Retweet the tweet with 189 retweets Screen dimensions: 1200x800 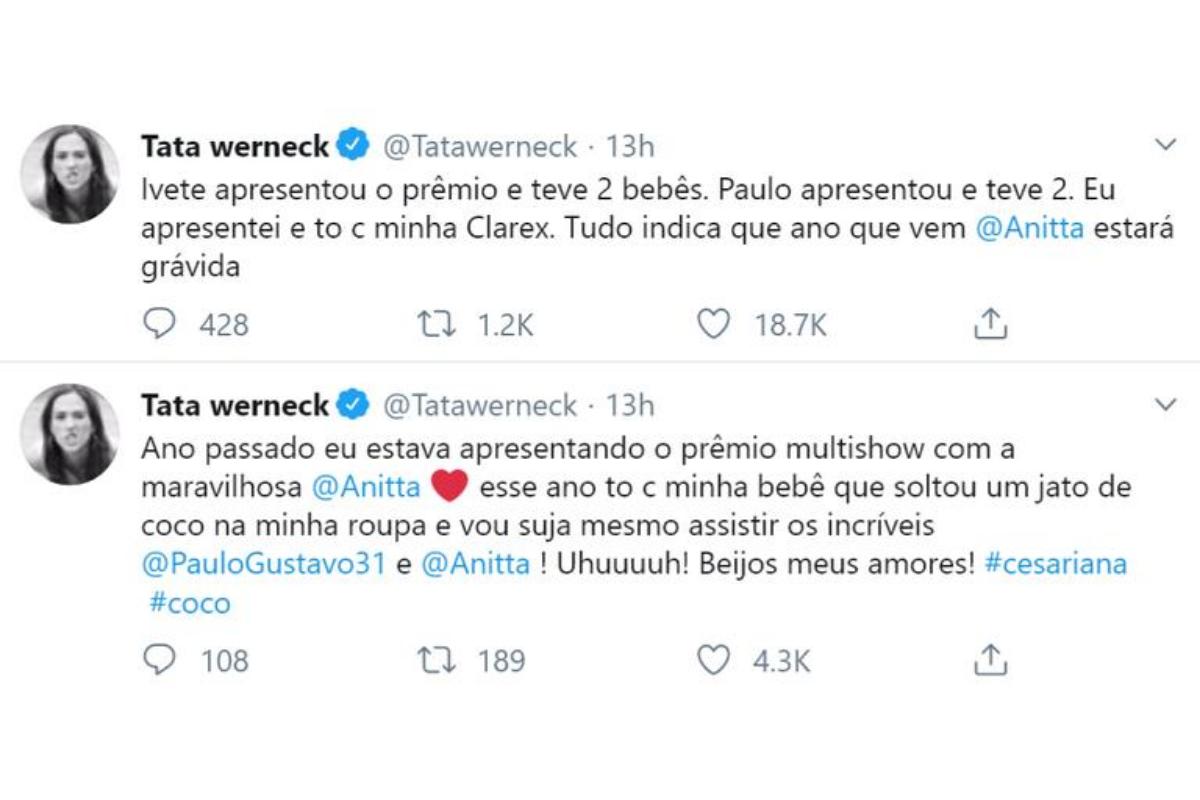437,660
